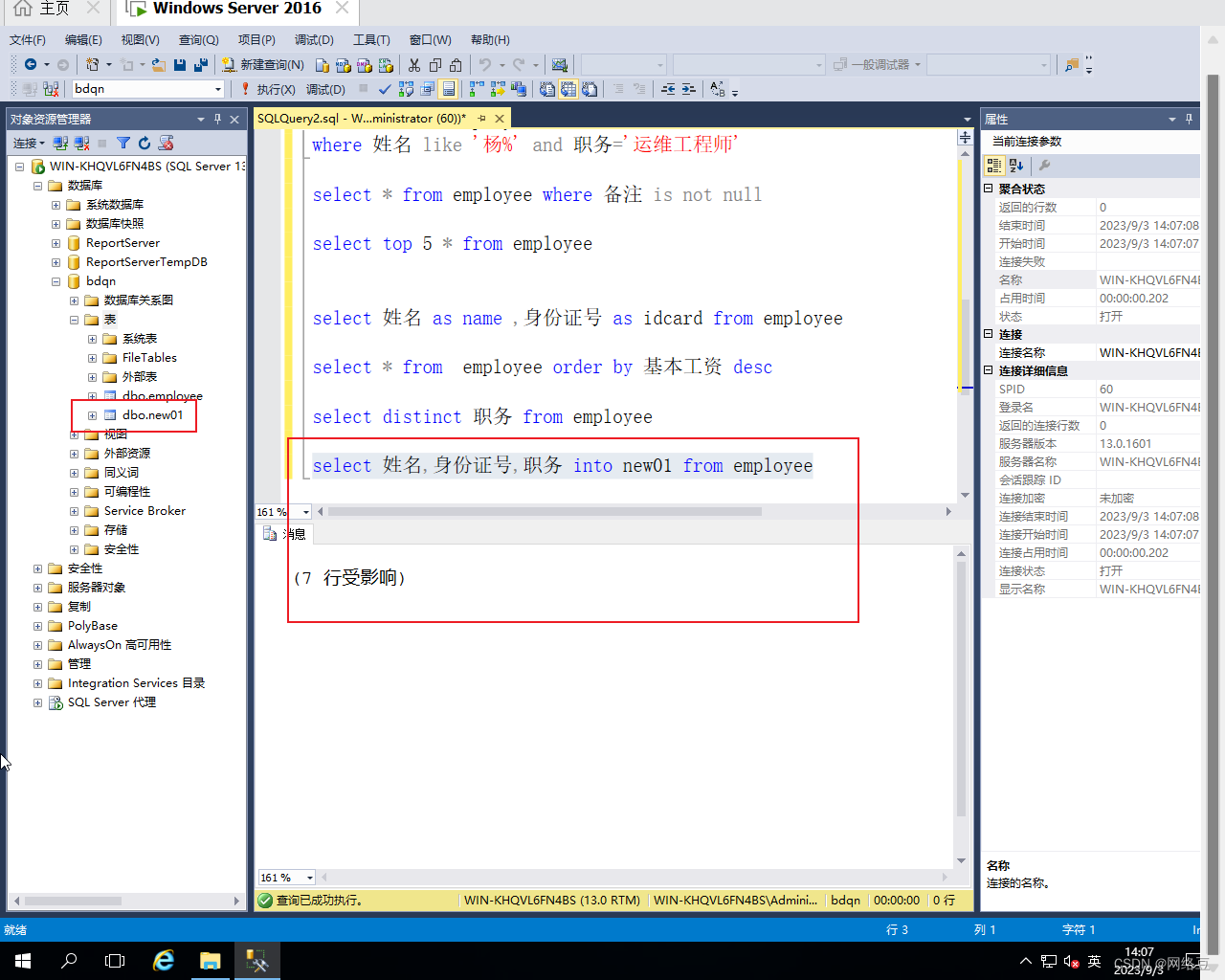
Task: Click the 执行(X) execute button
Action: 268,89
